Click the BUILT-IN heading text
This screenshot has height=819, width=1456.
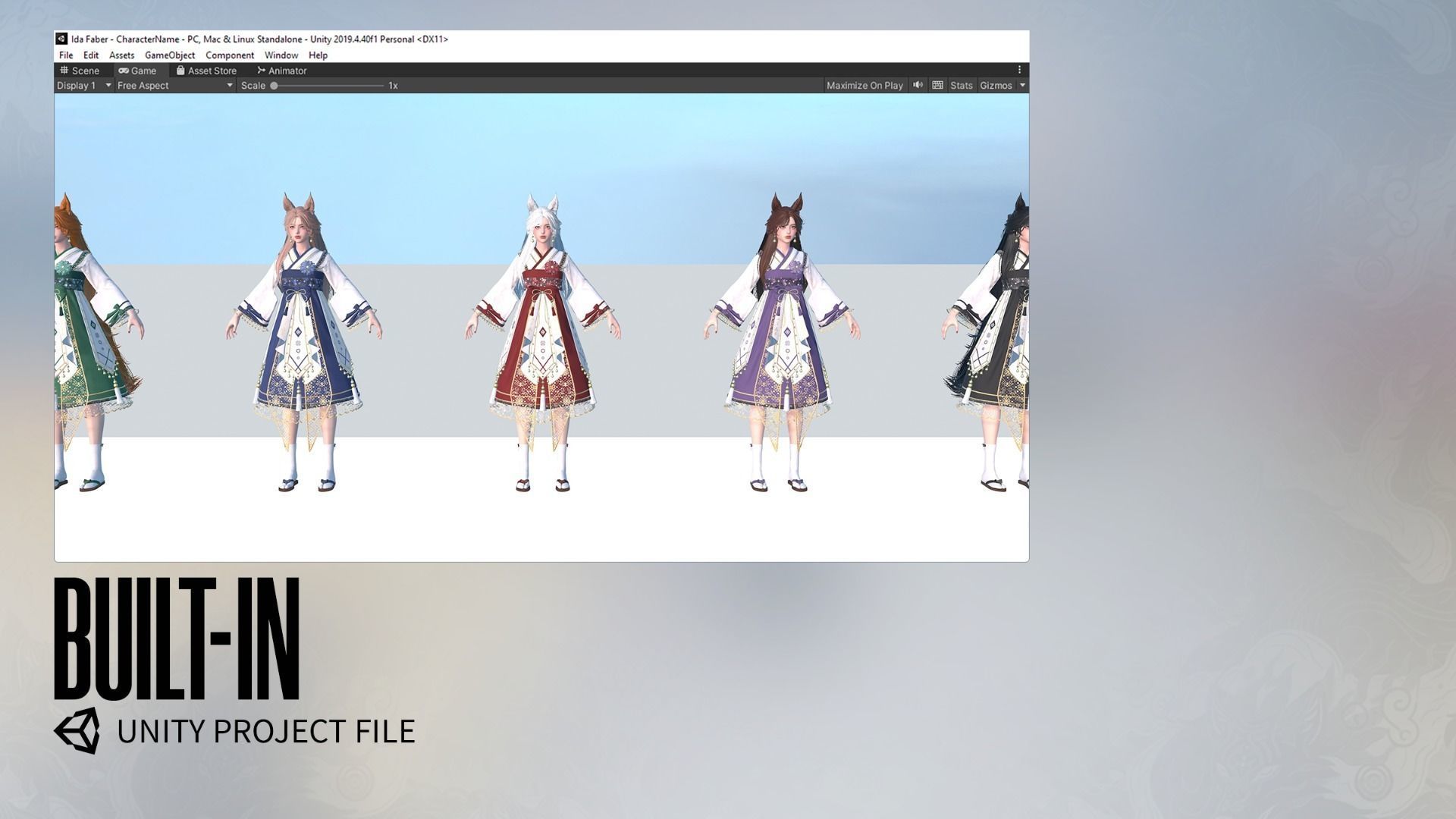pos(177,639)
